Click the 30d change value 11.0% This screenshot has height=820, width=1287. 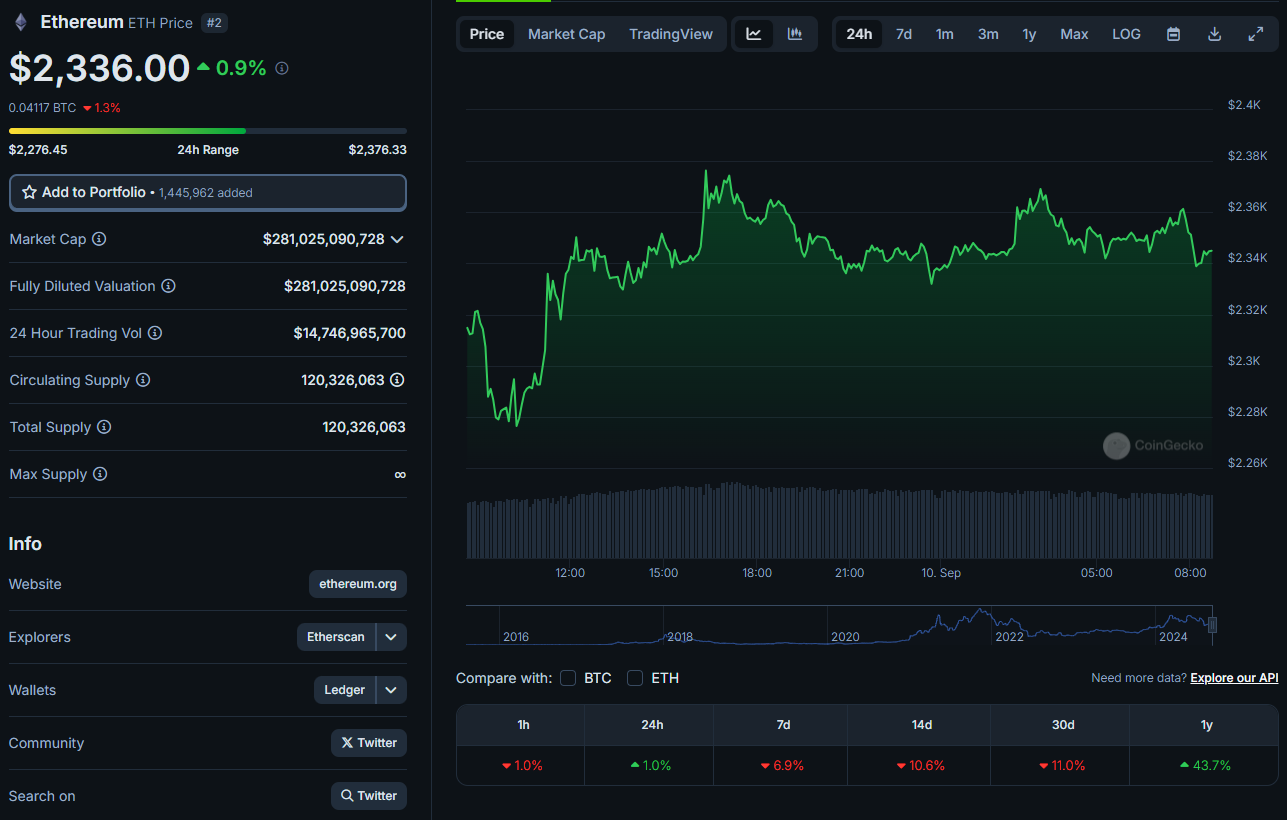1061,766
